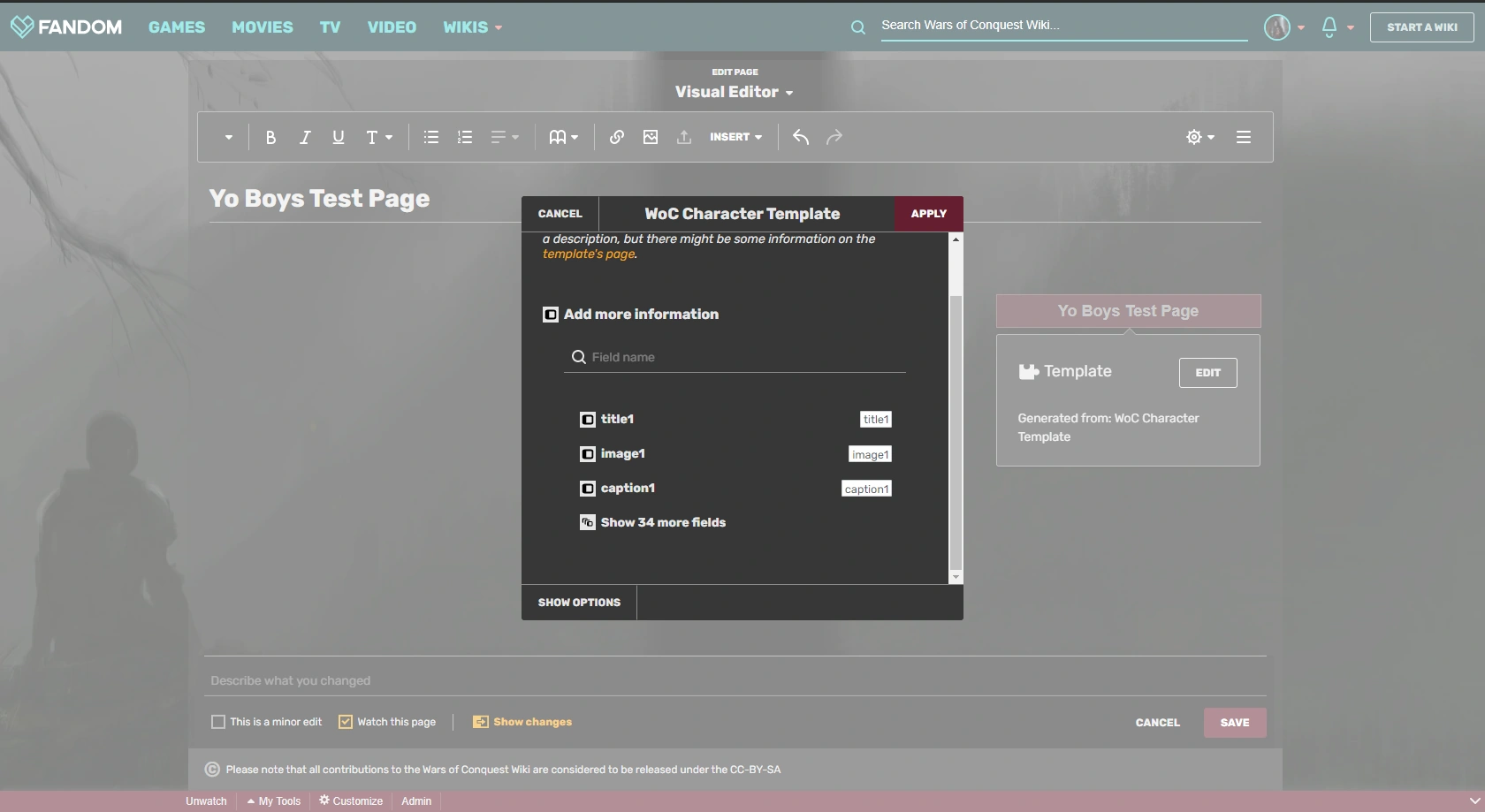Open the VIDEO navigation item

[x=392, y=27]
